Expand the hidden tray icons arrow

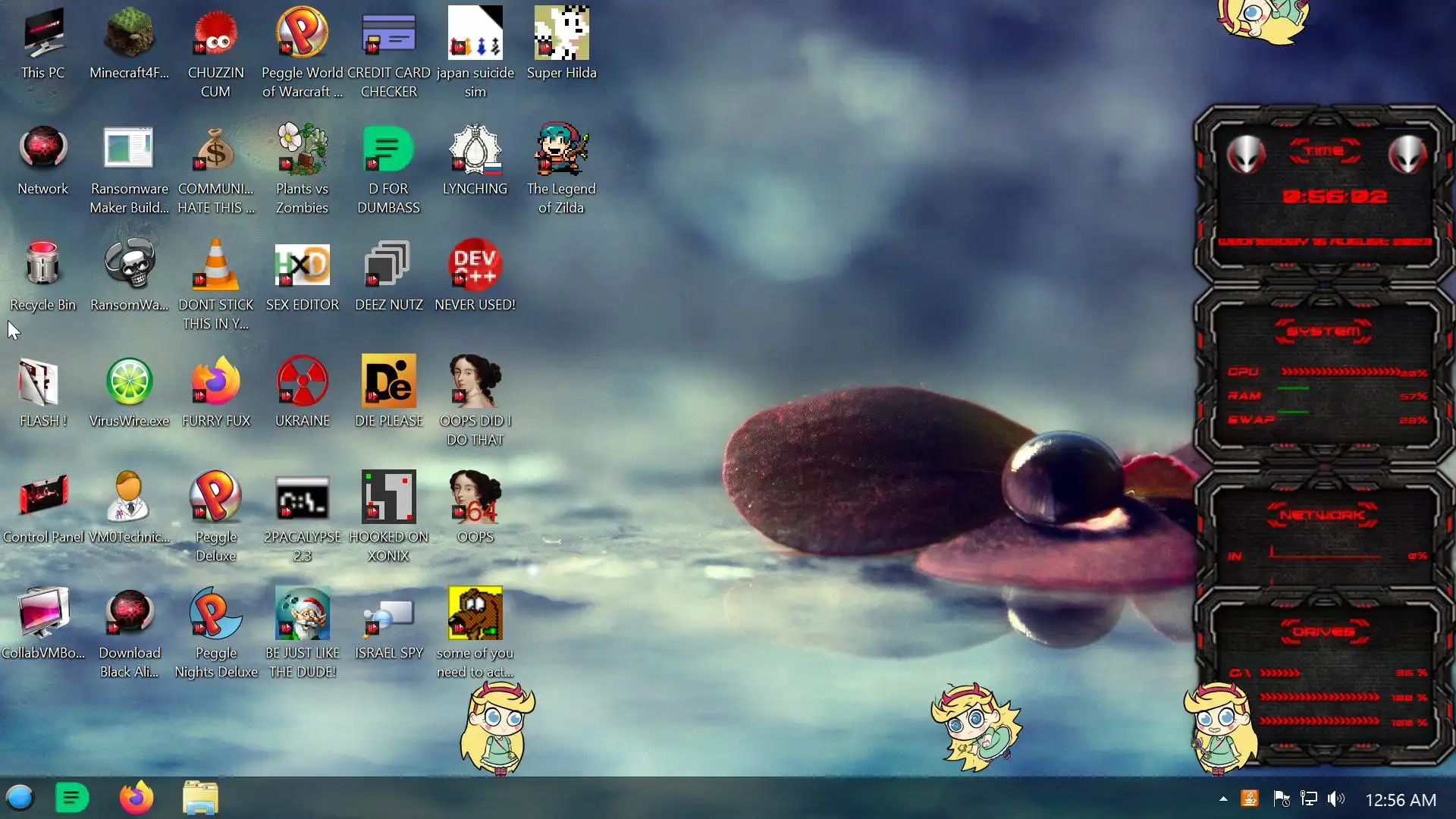pos(1223,799)
